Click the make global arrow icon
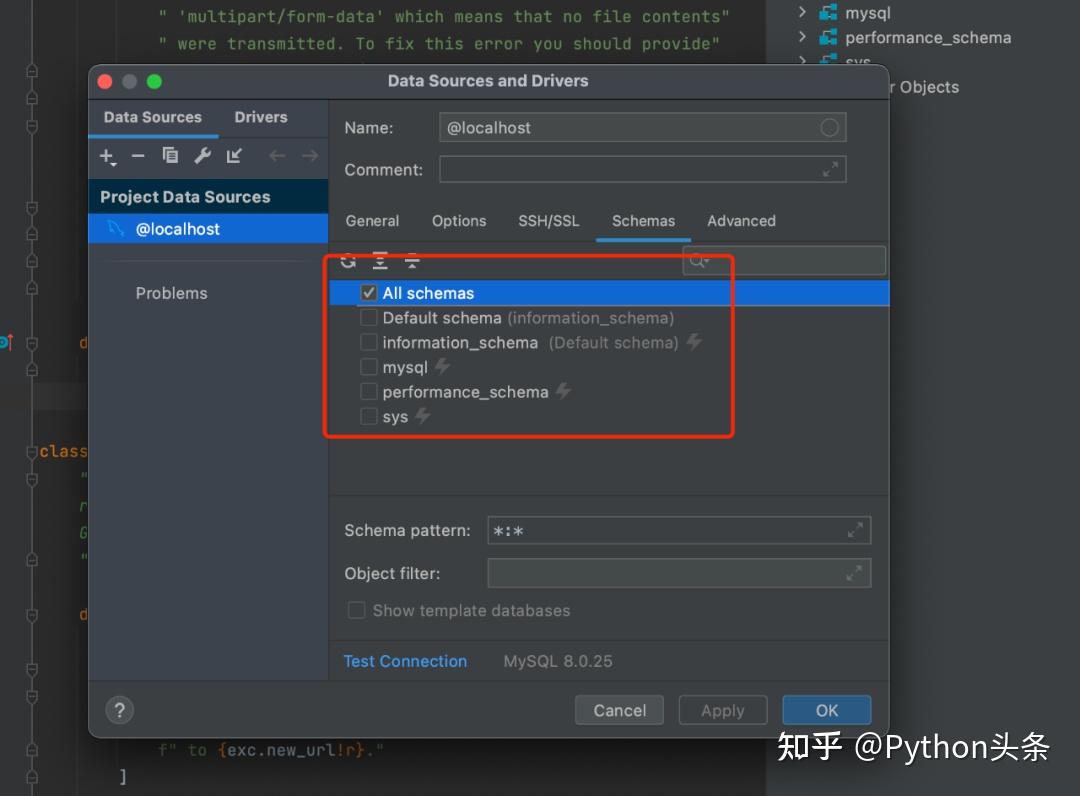The image size is (1080, 796). (x=234, y=156)
